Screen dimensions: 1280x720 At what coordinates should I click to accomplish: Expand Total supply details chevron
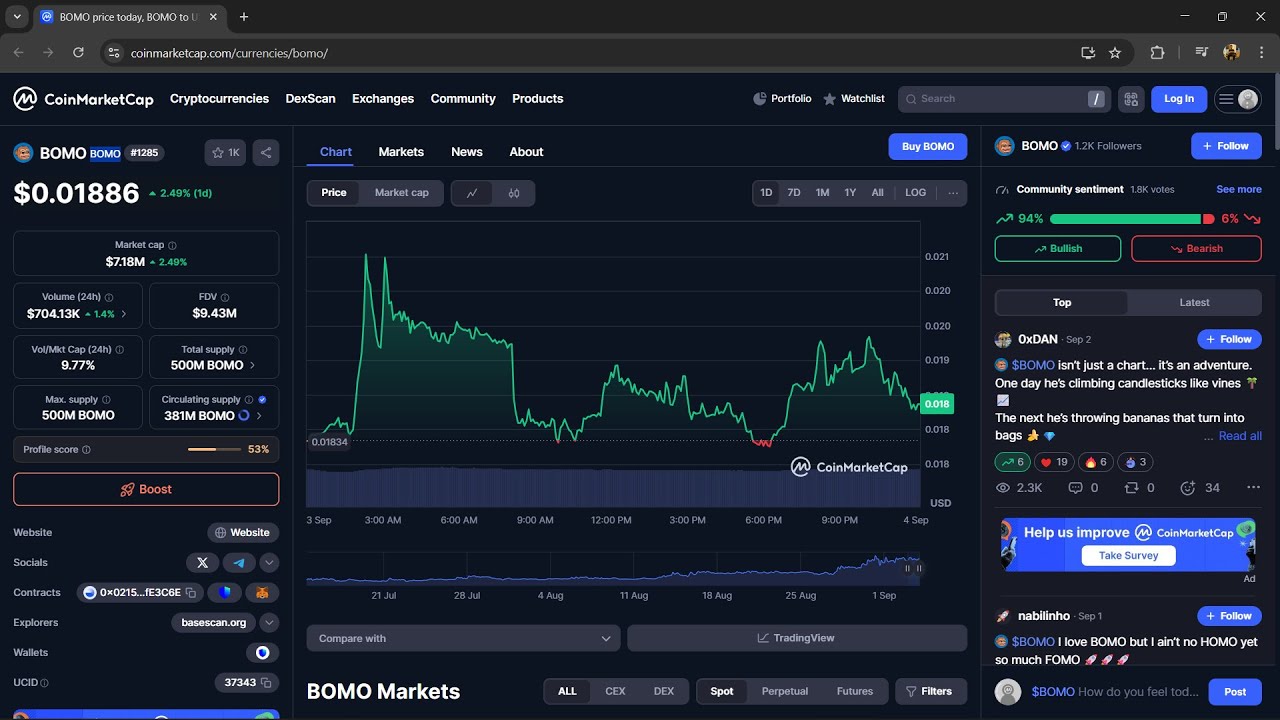coord(252,366)
